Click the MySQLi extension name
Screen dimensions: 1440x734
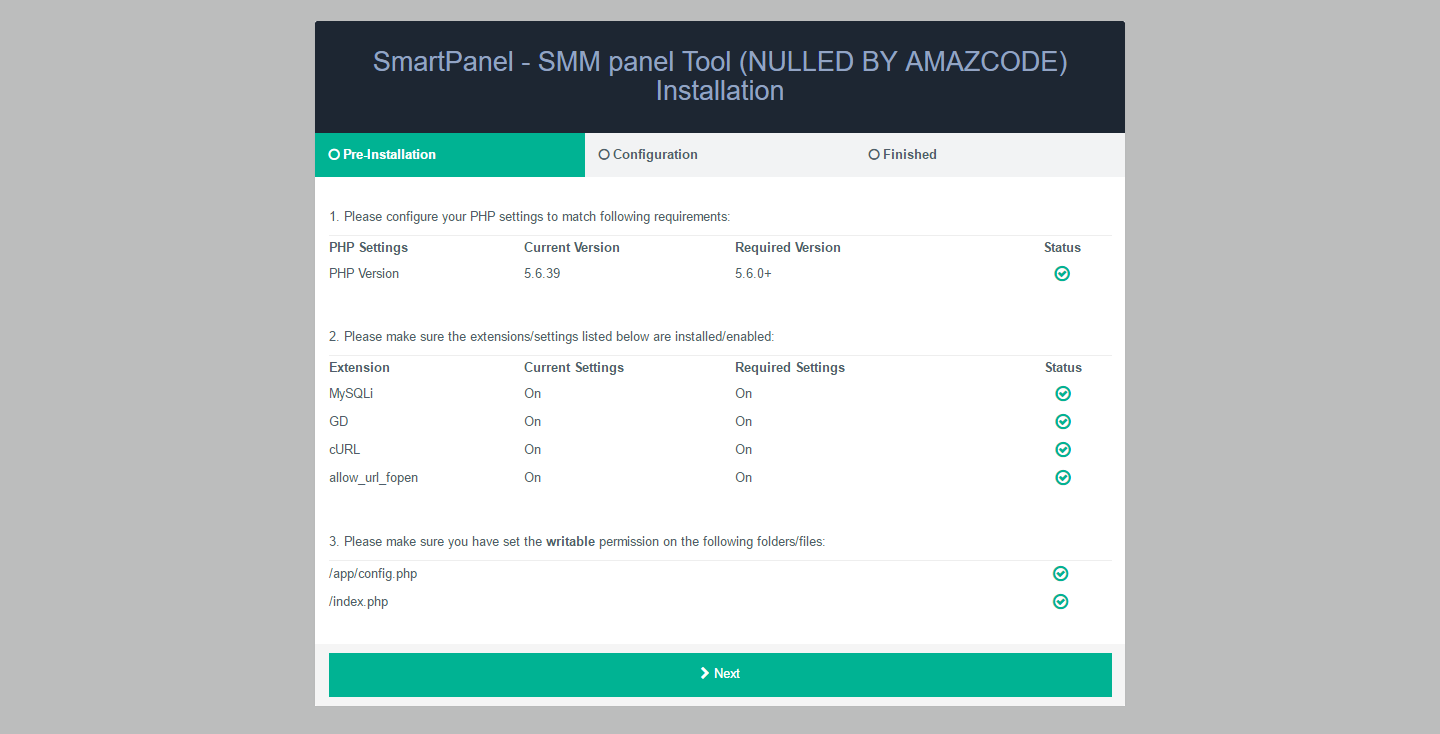(x=351, y=394)
